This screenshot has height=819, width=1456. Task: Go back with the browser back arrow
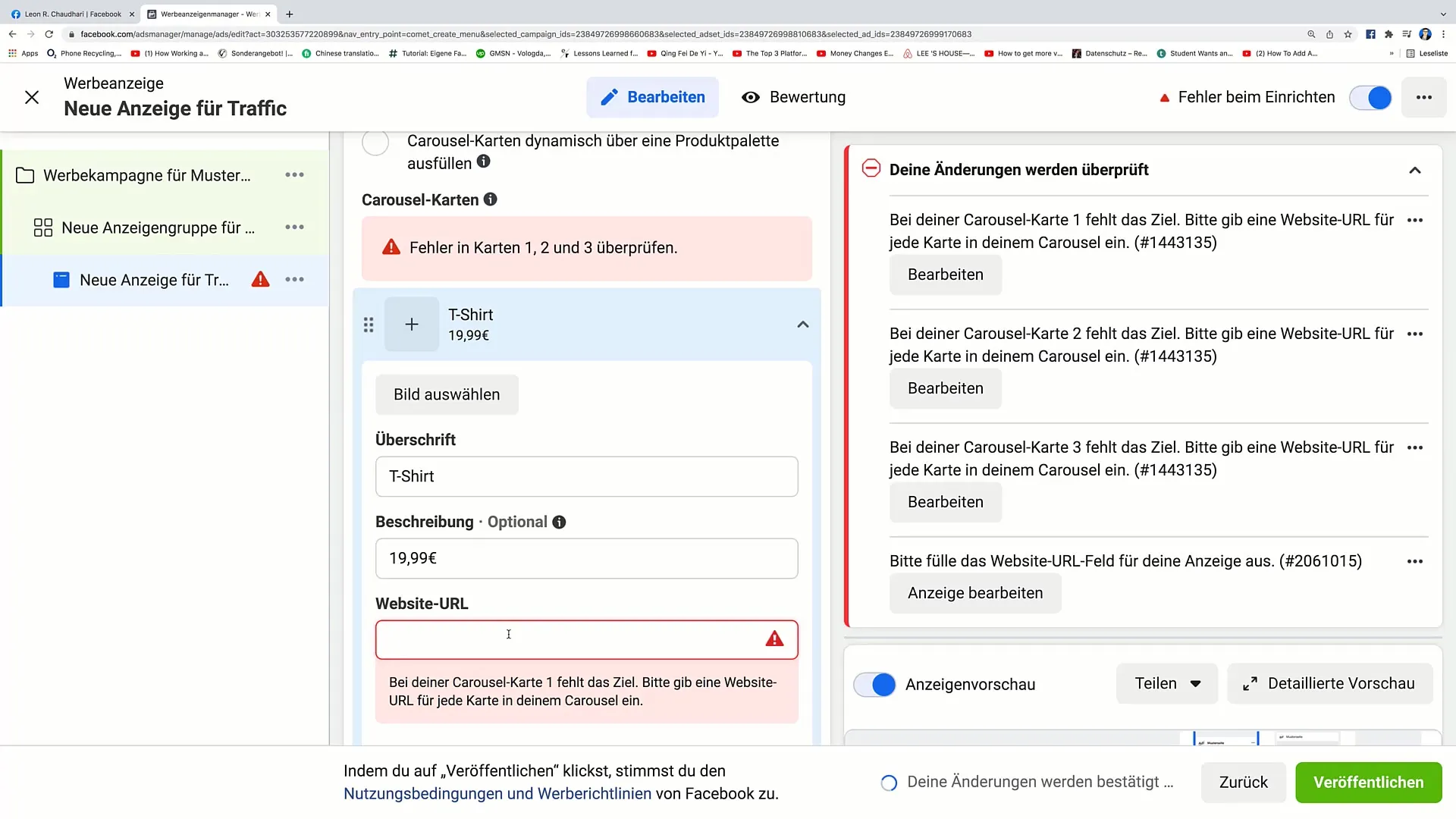click(12, 34)
